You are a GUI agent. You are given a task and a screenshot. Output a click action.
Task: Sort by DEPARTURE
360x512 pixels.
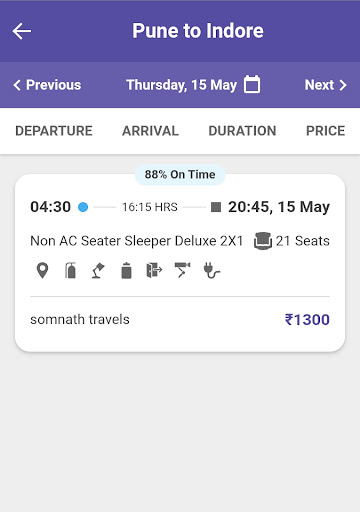pyautogui.click(x=54, y=131)
